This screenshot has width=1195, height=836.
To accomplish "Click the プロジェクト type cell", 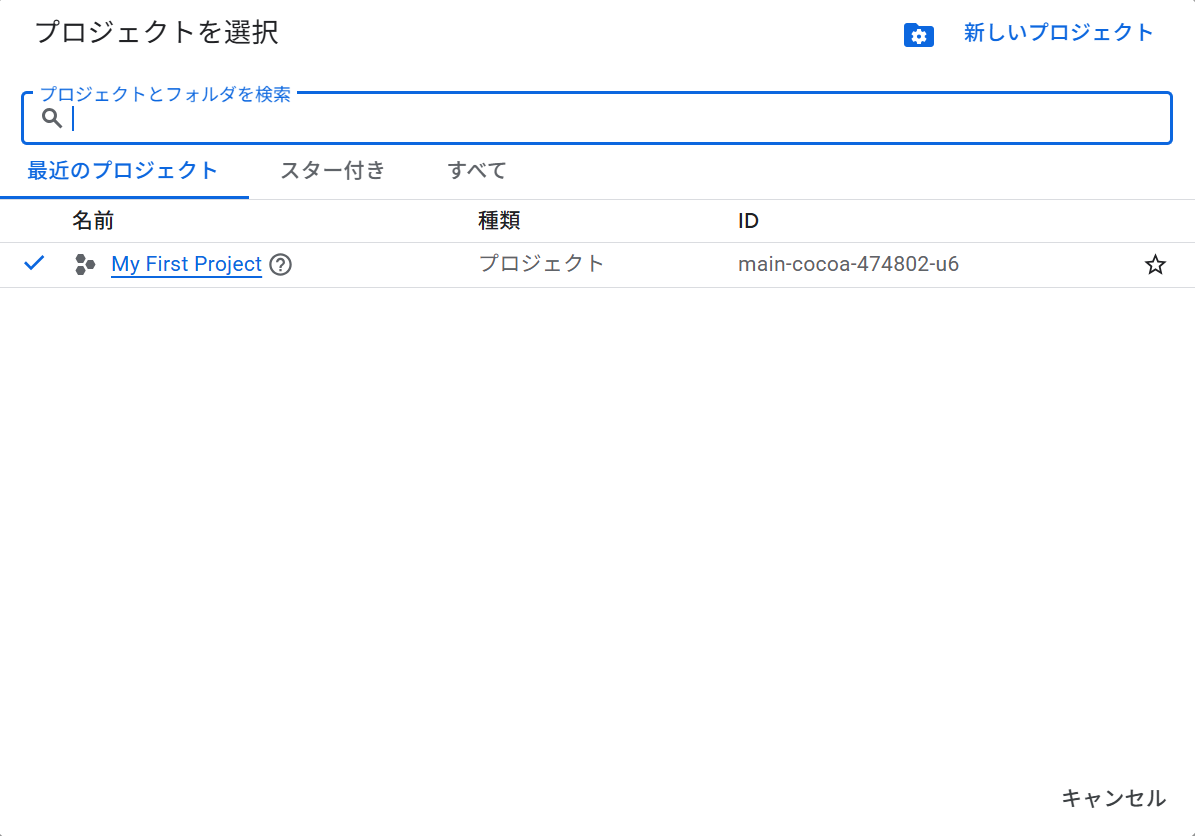I will 541,264.
